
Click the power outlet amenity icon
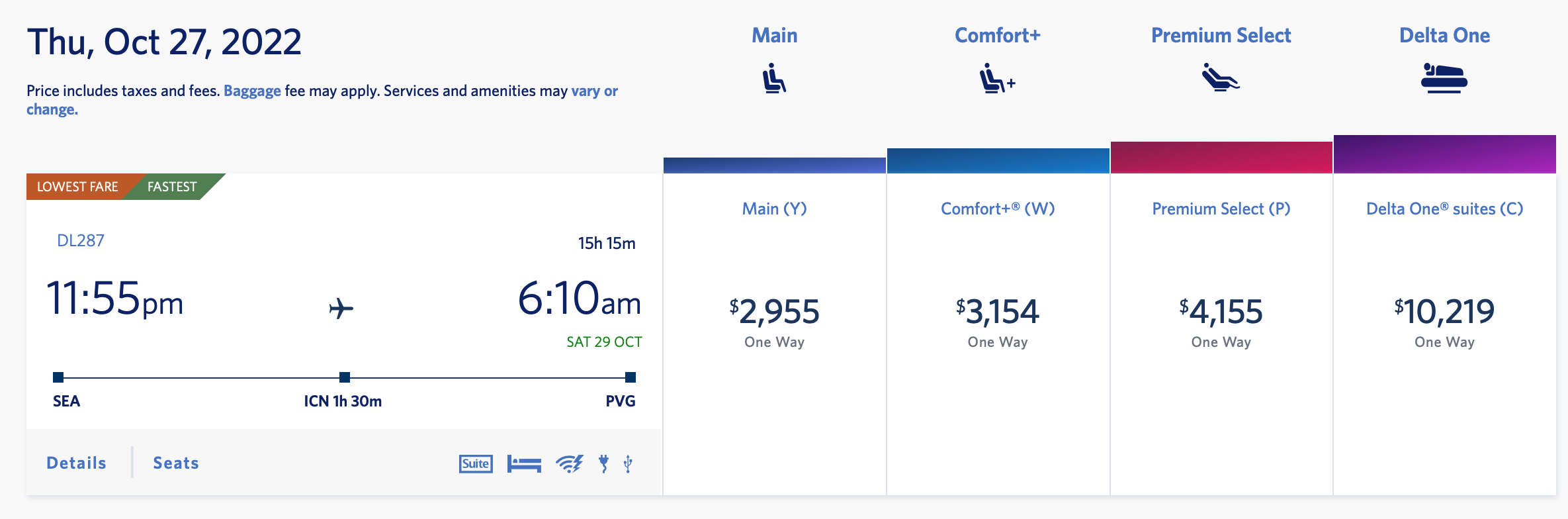coord(603,463)
